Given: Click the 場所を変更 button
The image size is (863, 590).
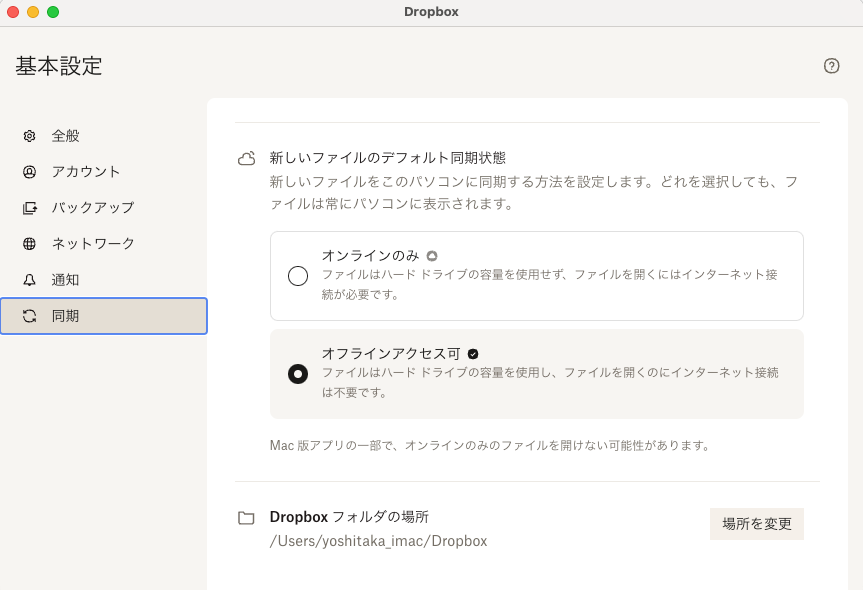Looking at the screenshot, I should (756, 524).
